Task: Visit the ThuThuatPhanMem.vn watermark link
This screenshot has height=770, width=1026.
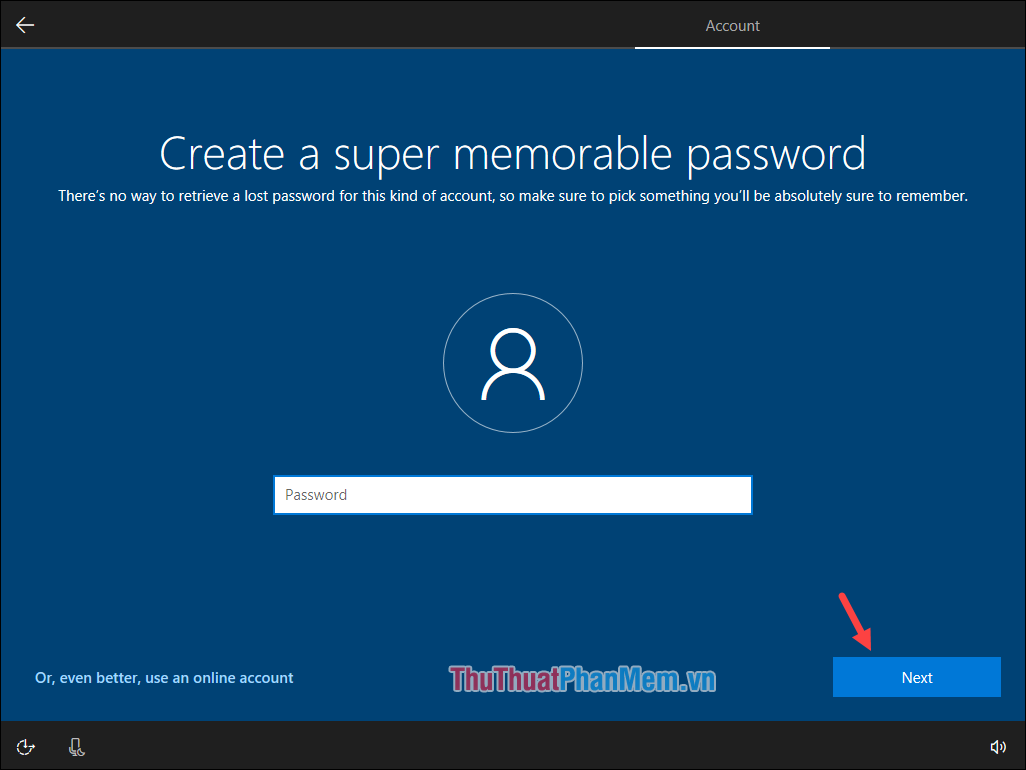Action: [584, 677]
